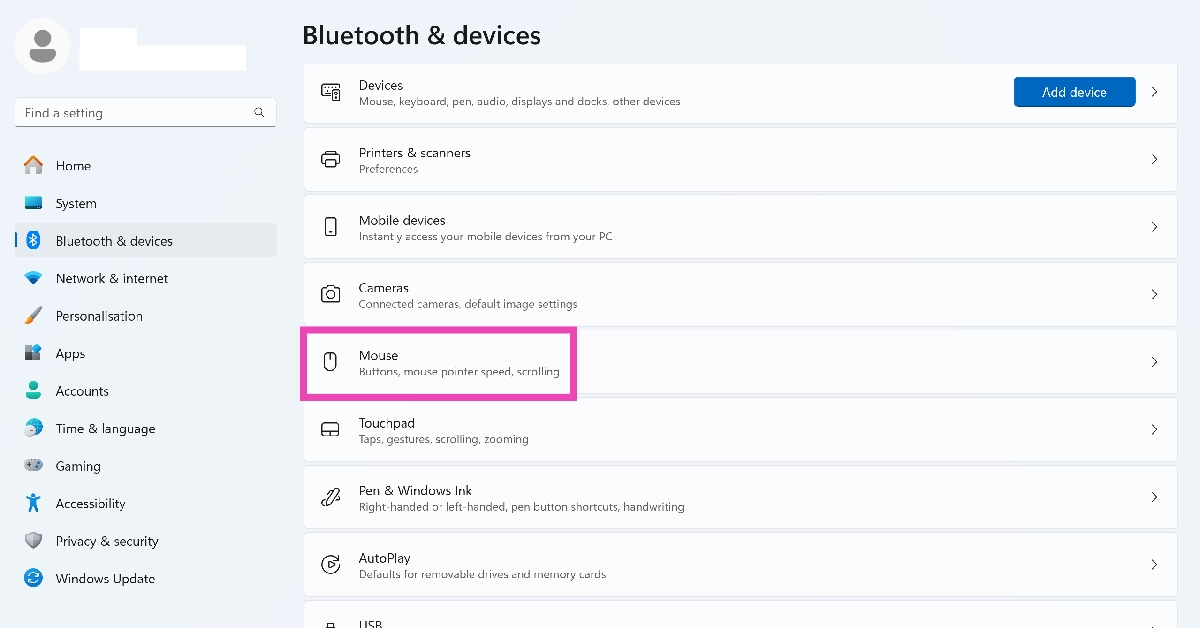Open Accessibility settings section

[90, 504]
